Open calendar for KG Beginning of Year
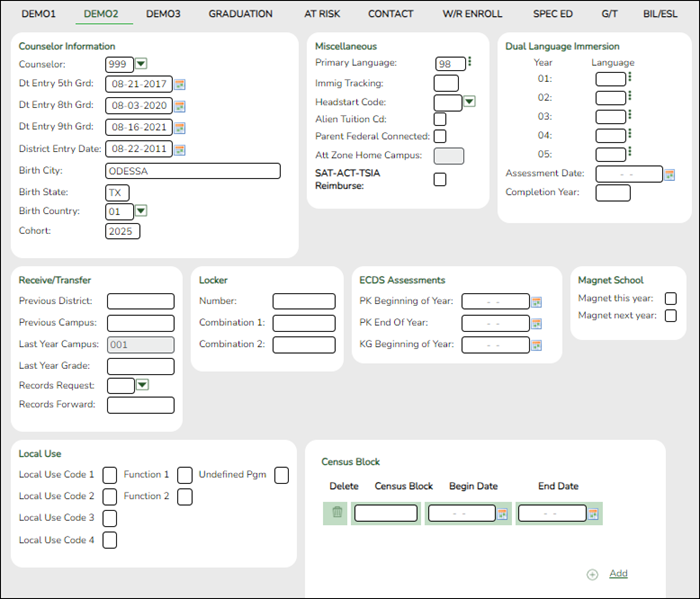Screen dimensions: 700x599 click(536, 345)
